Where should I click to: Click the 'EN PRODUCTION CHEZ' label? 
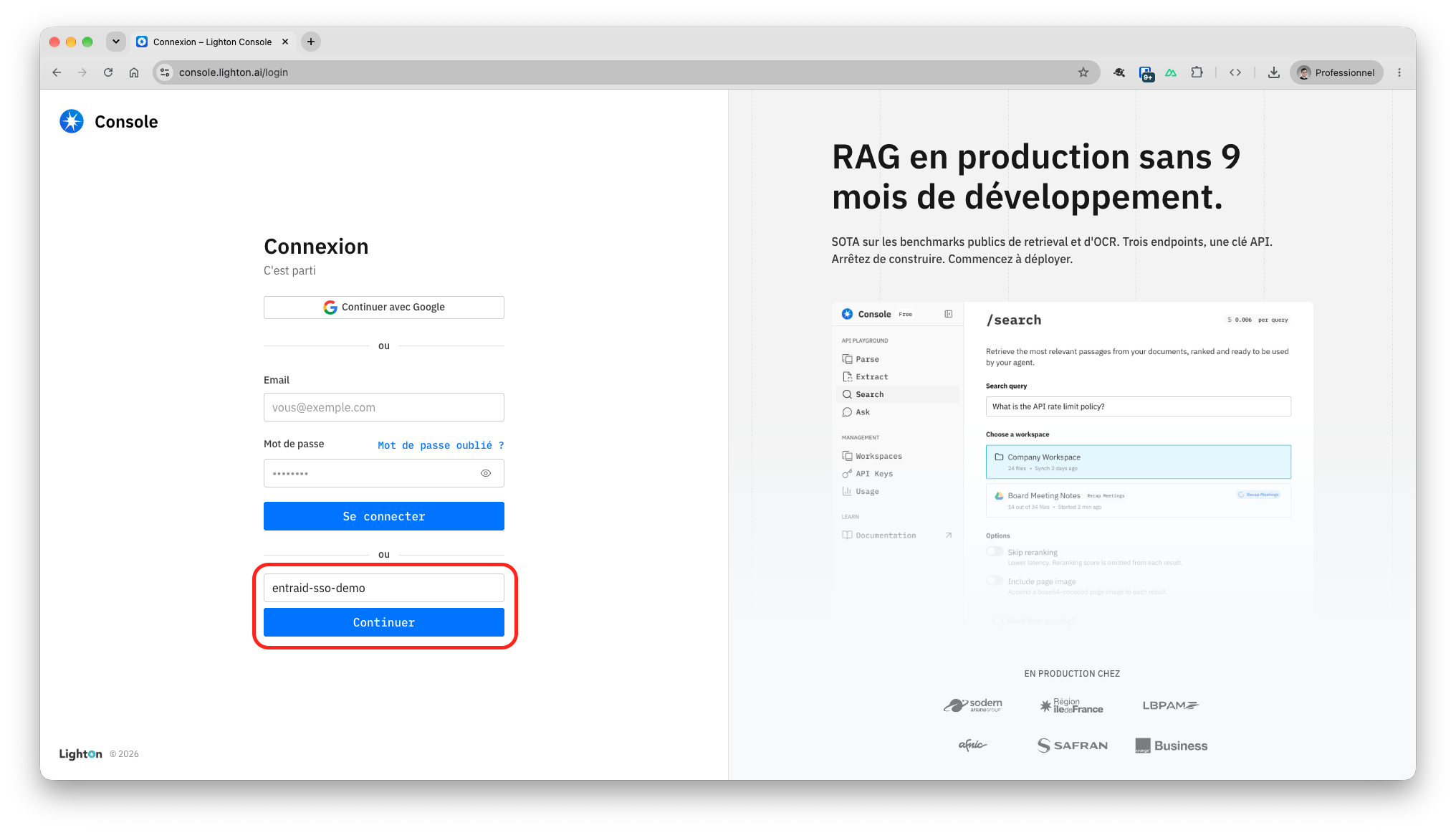pos(1072,674)
